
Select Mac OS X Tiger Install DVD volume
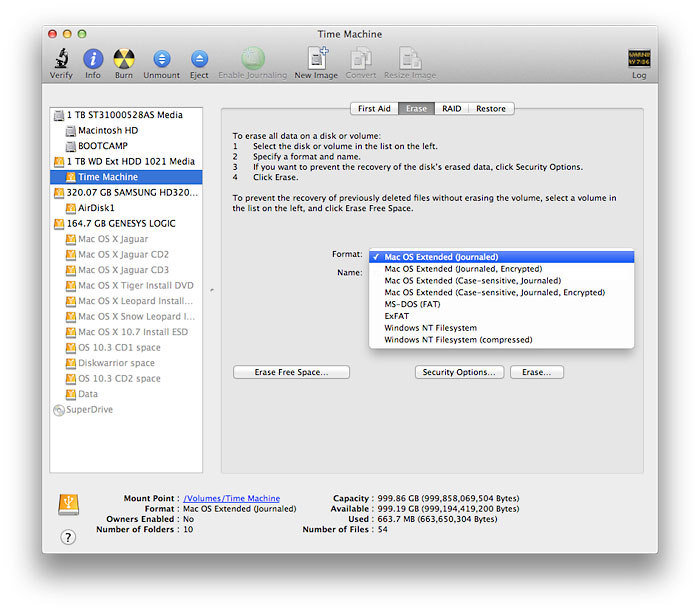click(126, 286)
